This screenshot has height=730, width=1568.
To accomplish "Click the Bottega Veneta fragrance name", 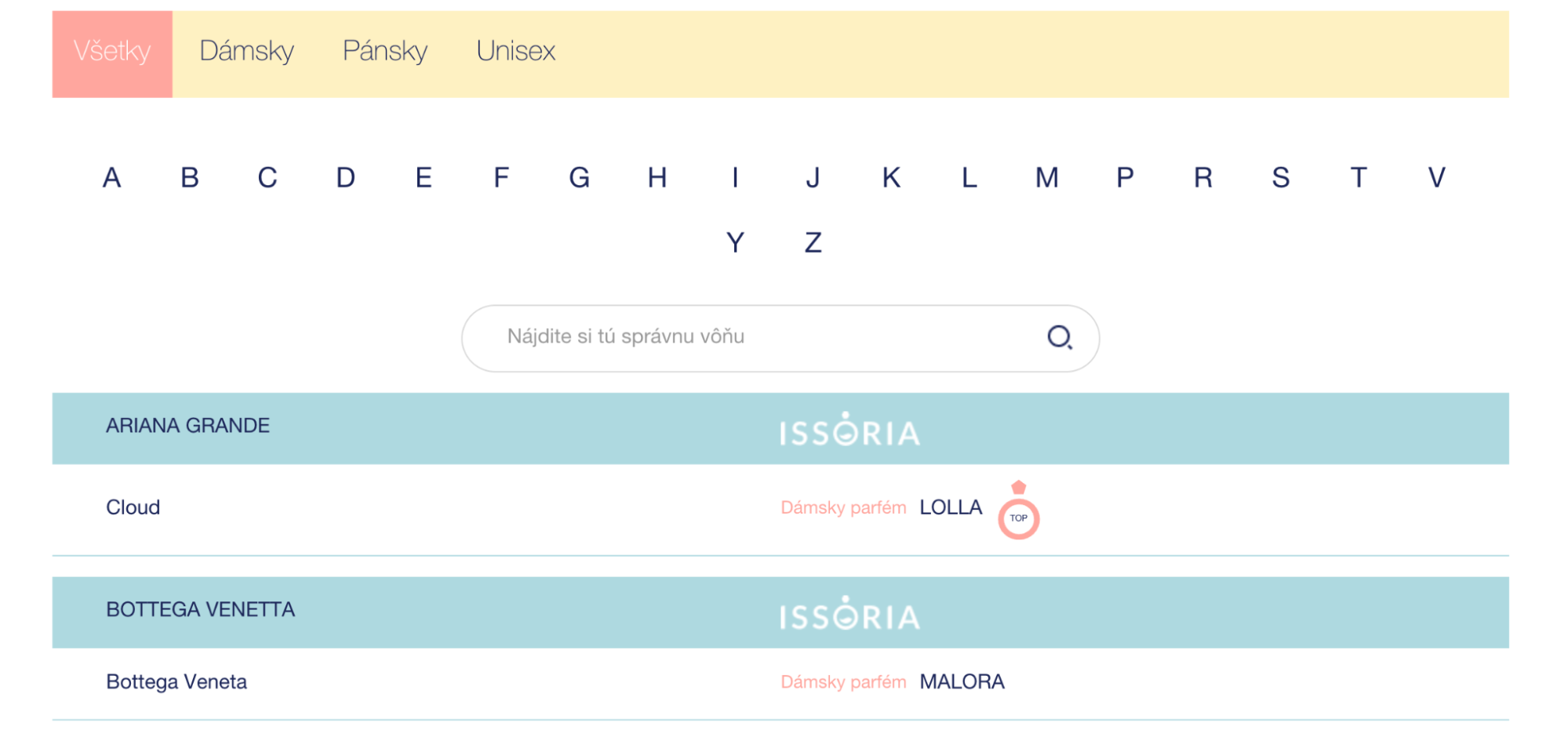I will [176, 681].
